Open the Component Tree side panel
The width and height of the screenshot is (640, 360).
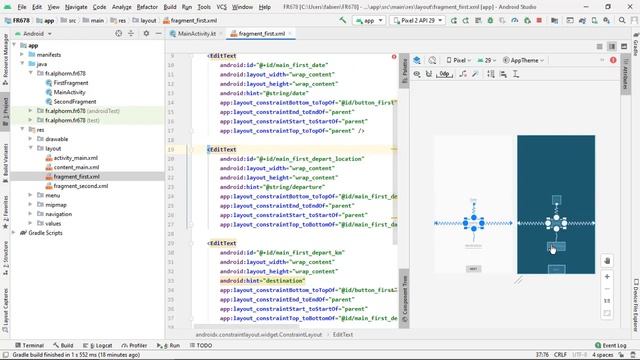(x=404, y=299)
